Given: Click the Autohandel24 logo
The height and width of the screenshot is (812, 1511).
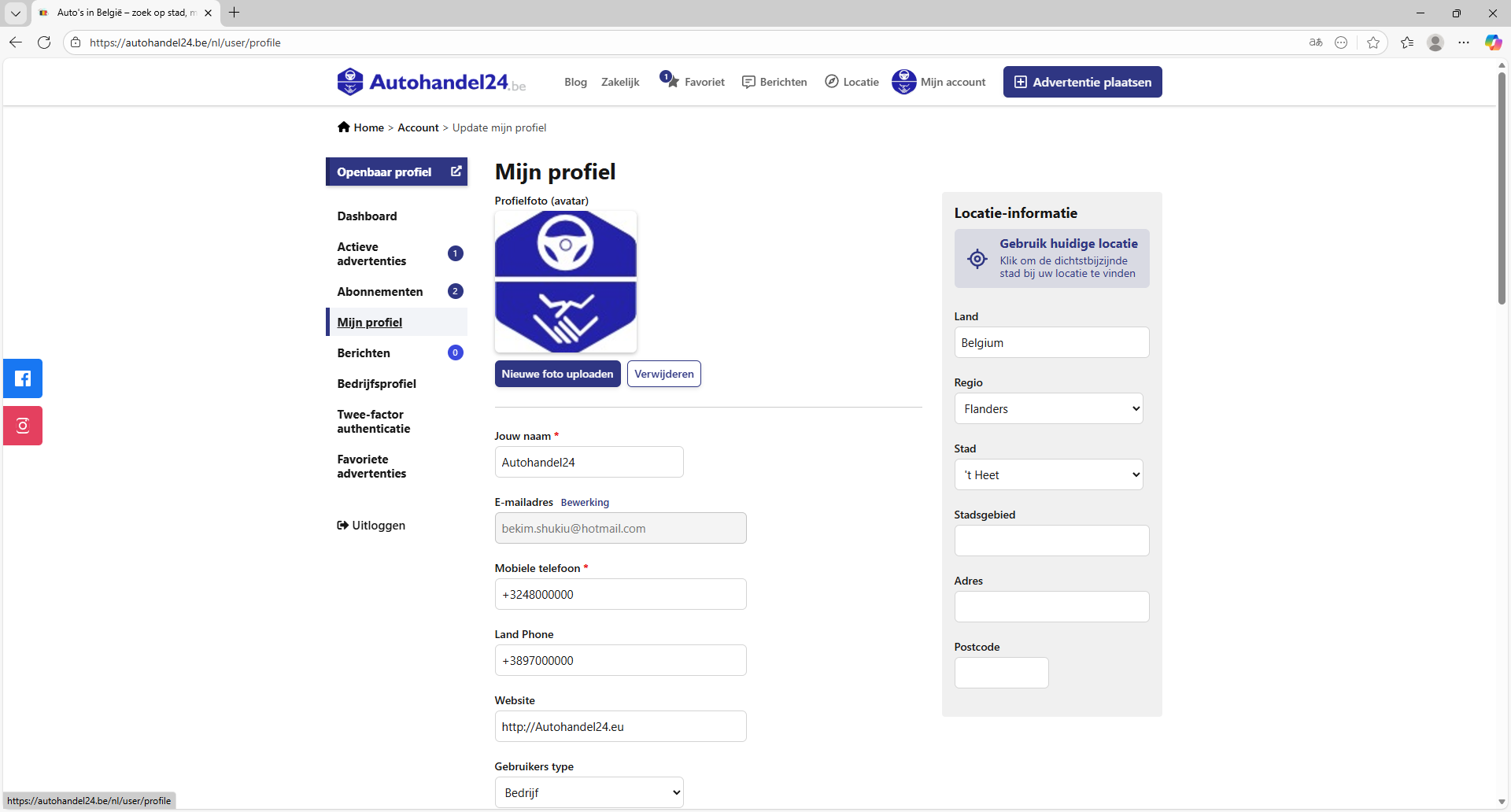Looking at the screenshot, I should pyautogui.click(x=431, y=82).
